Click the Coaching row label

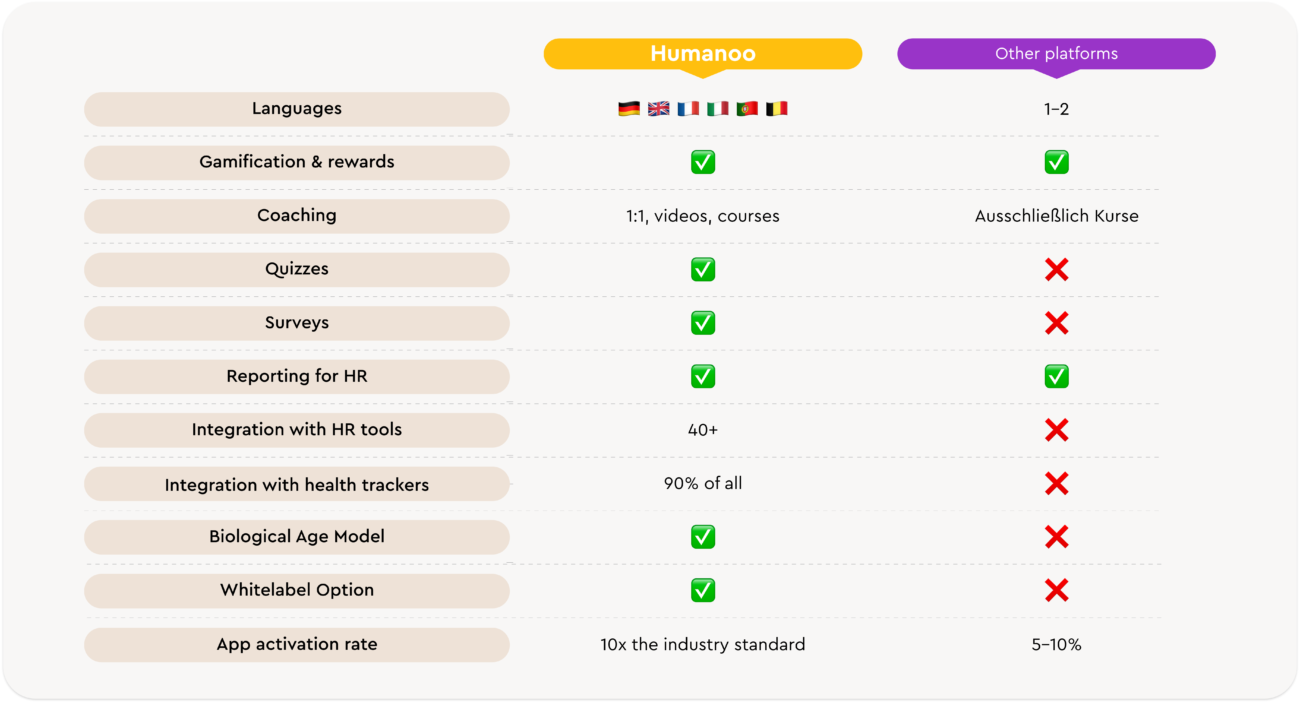pyautogui.click(x=297, y=216)
